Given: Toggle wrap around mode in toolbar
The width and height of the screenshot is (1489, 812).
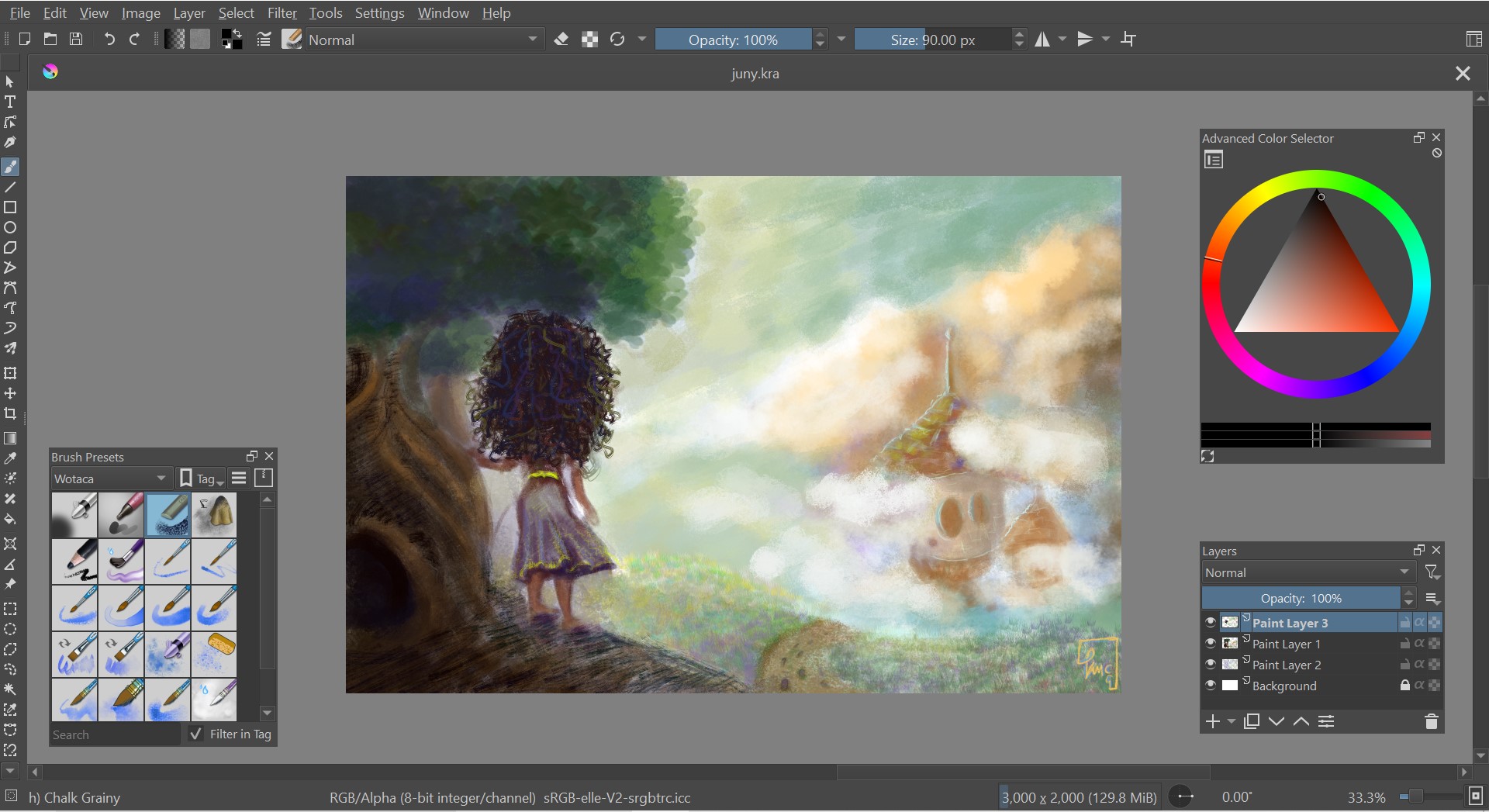Looking at the screenshot, I should 1129,39.
